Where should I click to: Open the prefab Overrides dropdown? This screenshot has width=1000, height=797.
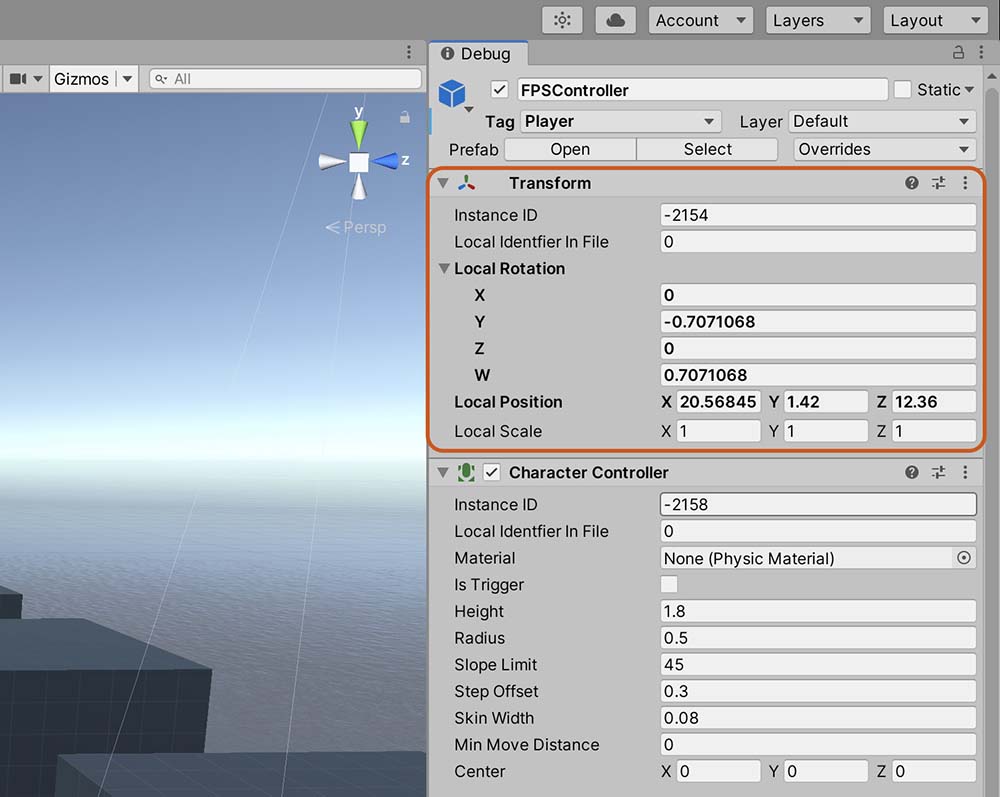885,149
